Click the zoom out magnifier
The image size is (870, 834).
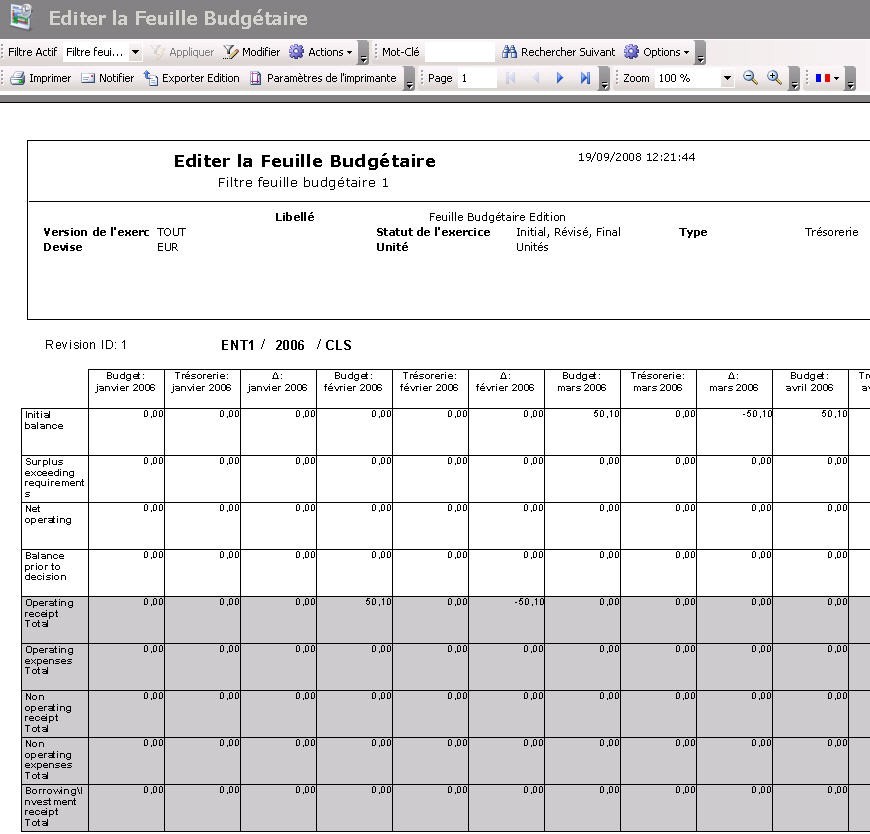[750, 78]
